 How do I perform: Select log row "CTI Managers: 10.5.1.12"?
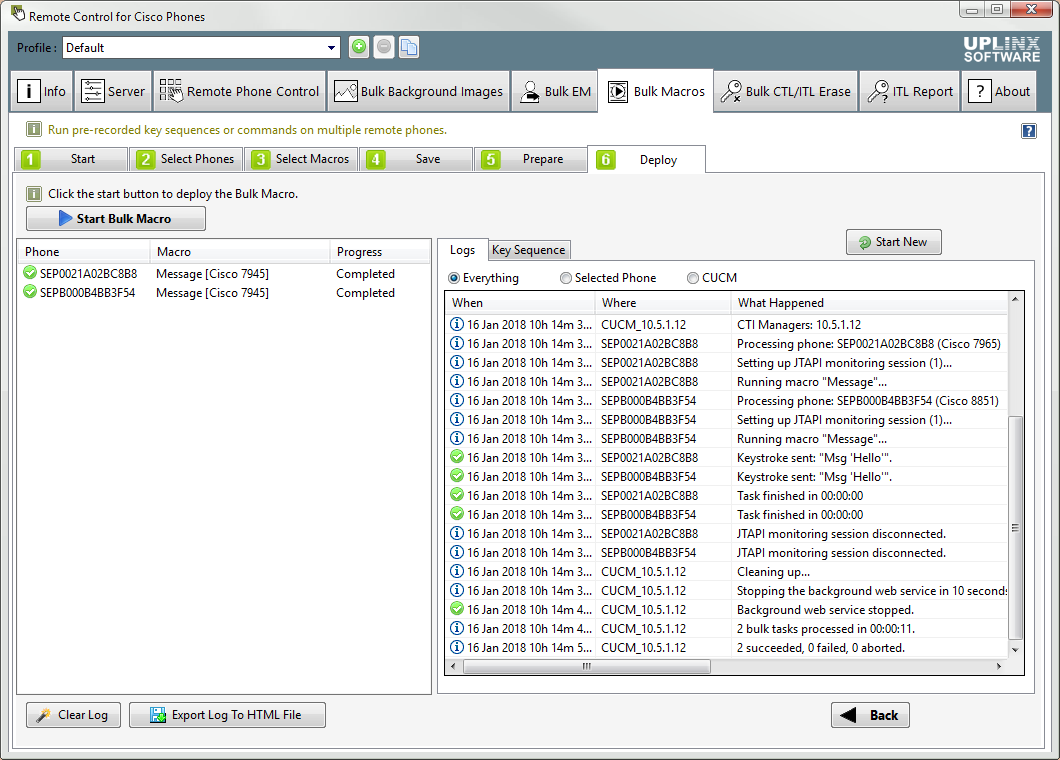point(727,325)
